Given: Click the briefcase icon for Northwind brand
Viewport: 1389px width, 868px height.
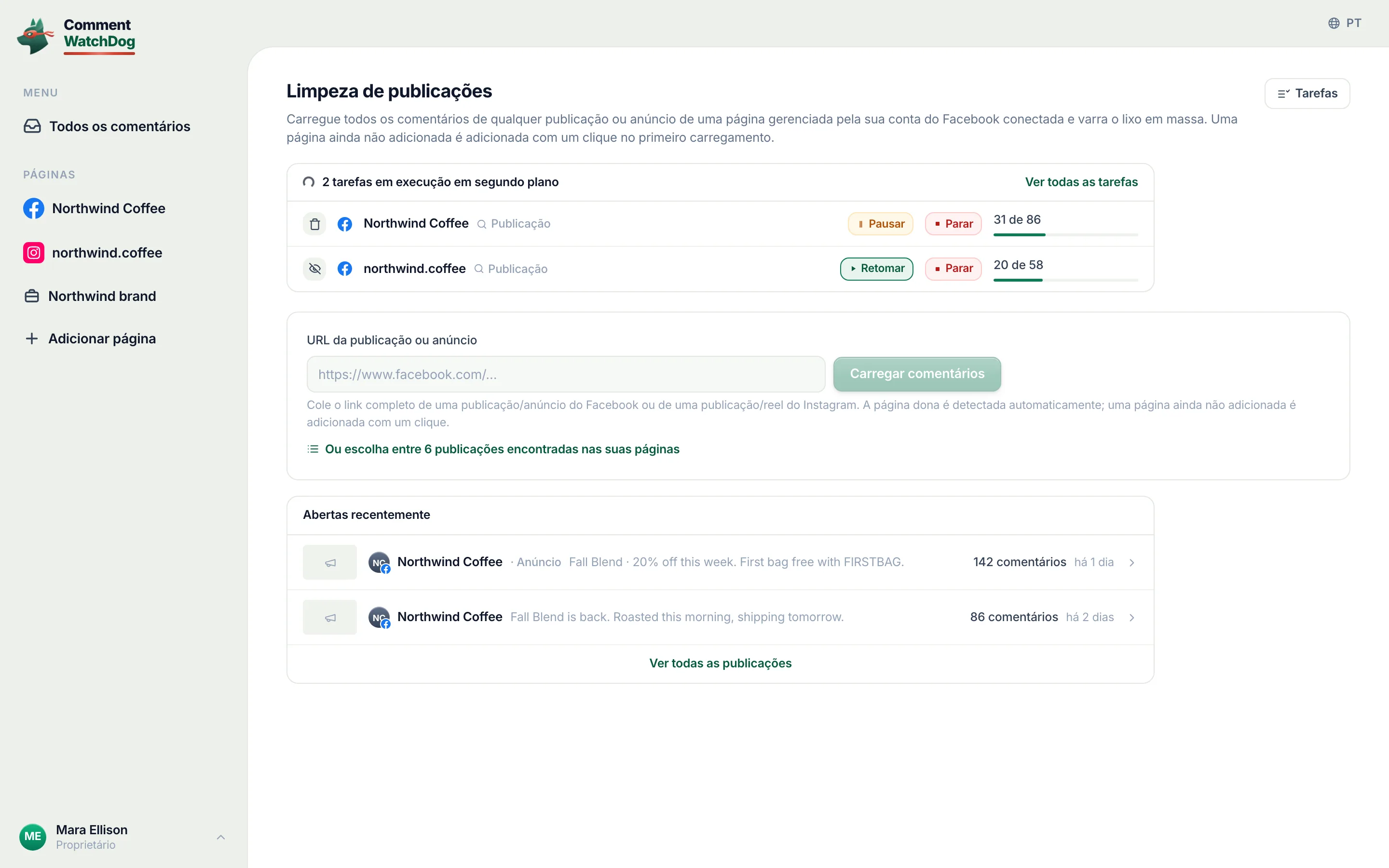Looking at the screenshot, I should coord(32,296).
